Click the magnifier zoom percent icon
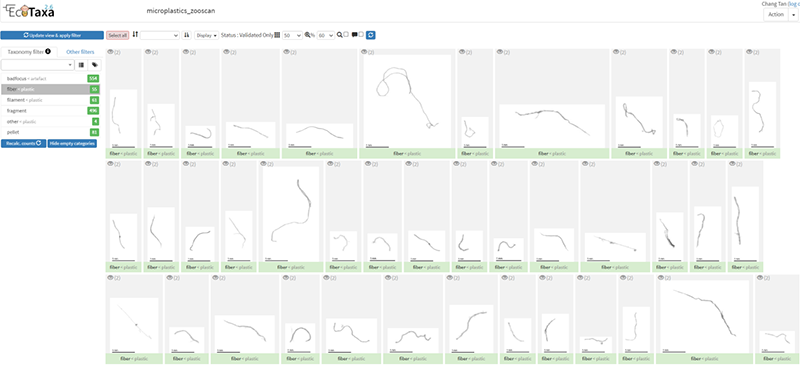 click(x=309, y=35)
